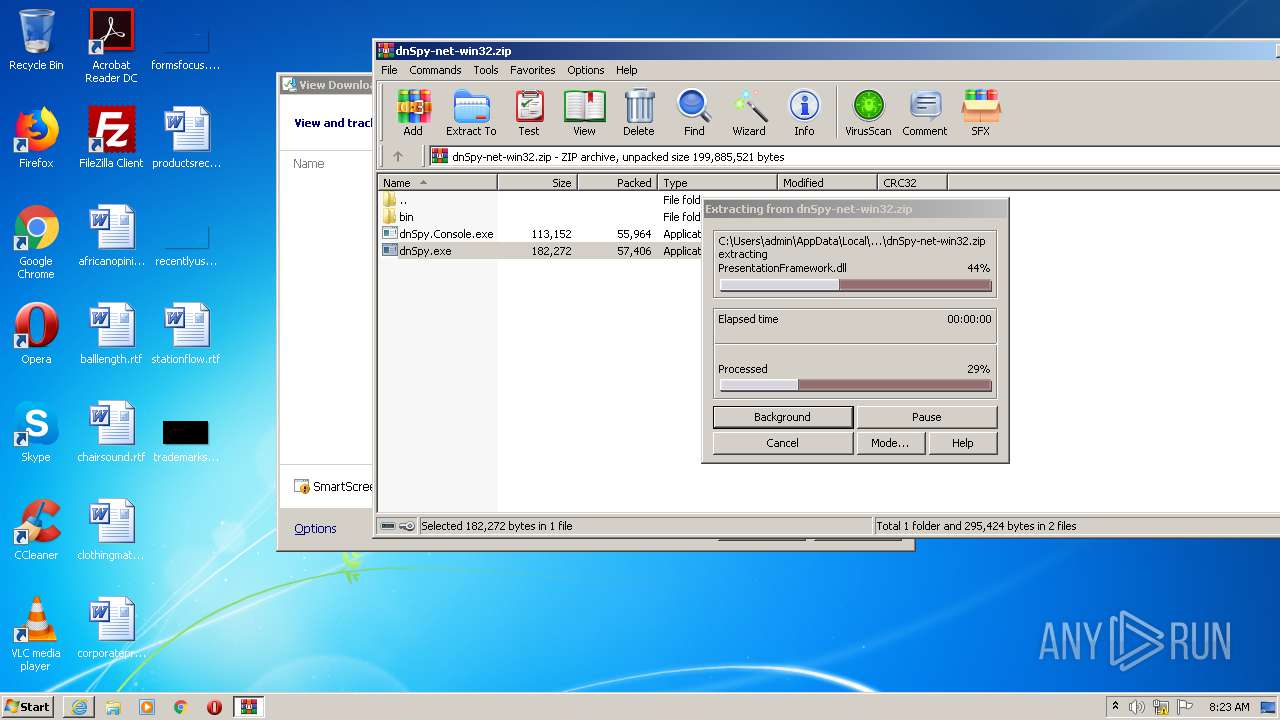Cancel the extraction
The height and width of the screenshot is (720, 1280).
[782, 443]
